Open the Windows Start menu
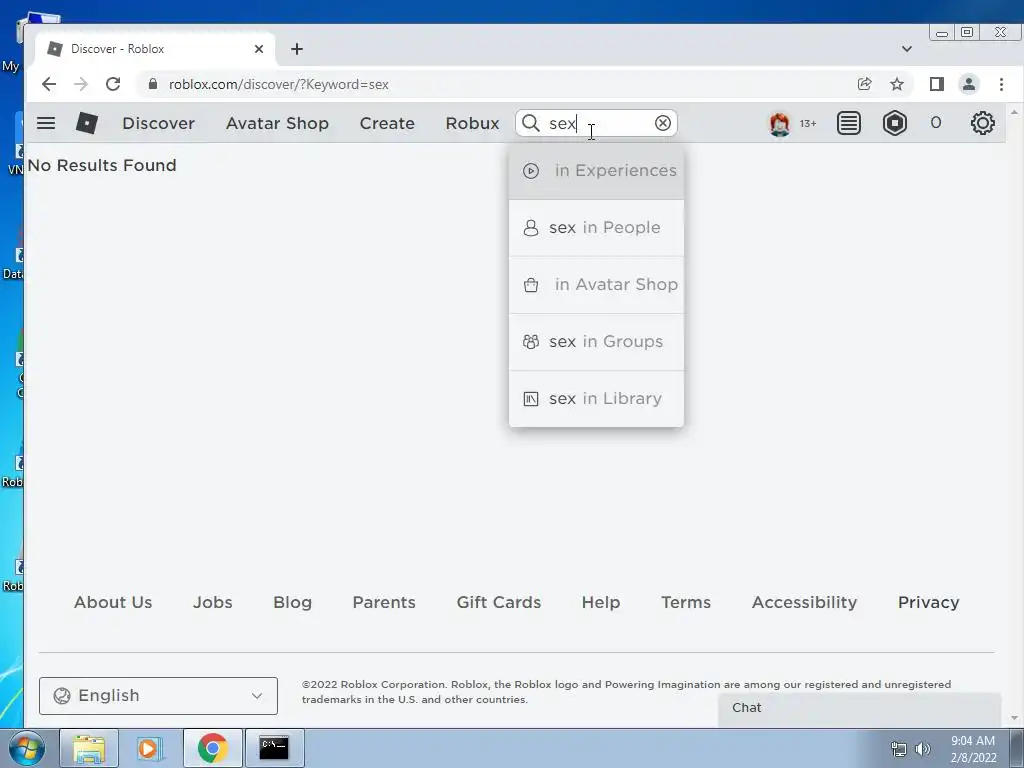Screen dimensions: 1024x768 pos(27,748)
